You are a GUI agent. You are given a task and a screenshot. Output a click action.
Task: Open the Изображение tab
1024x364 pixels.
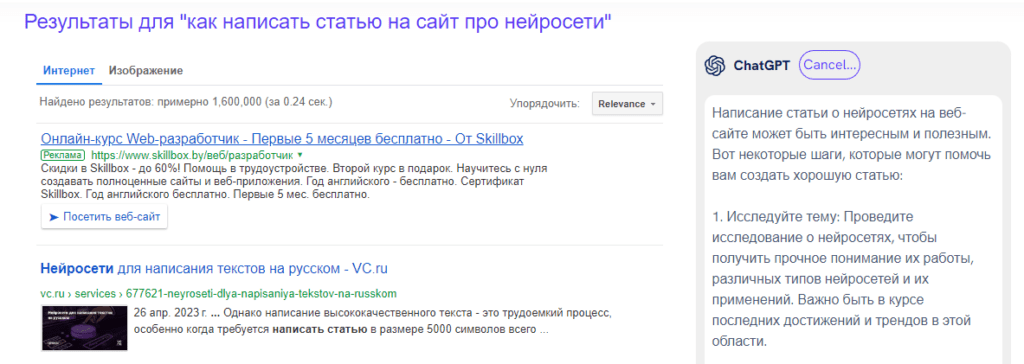click(146, 71)
